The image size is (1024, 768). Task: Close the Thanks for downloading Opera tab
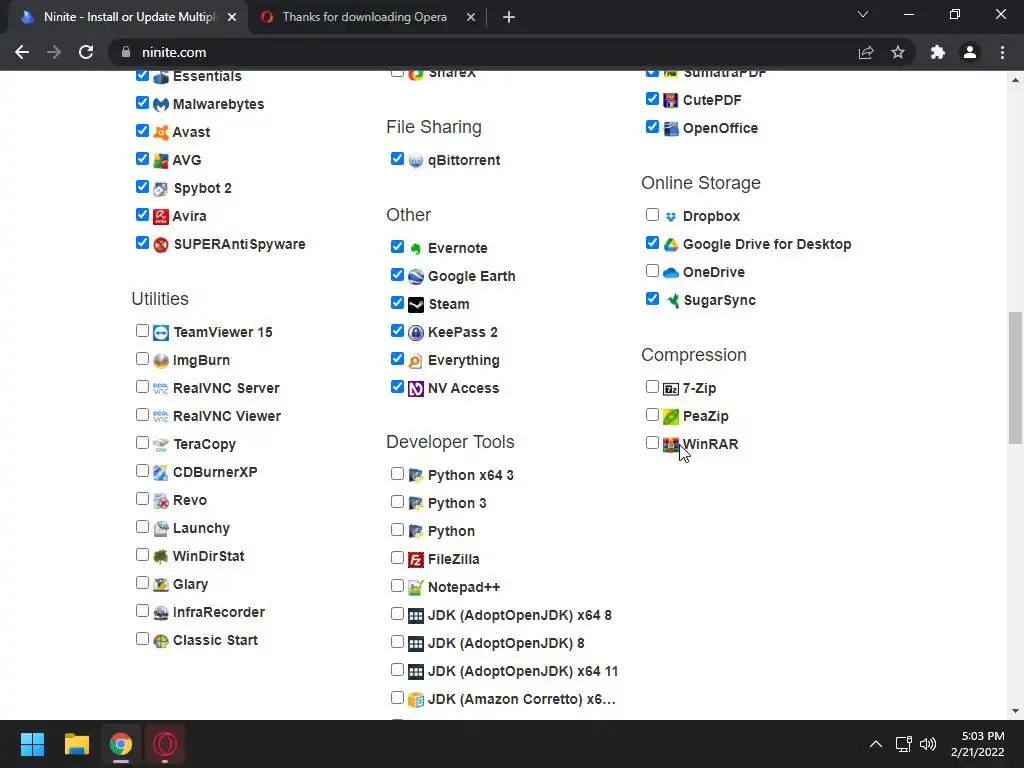point(471,17)
